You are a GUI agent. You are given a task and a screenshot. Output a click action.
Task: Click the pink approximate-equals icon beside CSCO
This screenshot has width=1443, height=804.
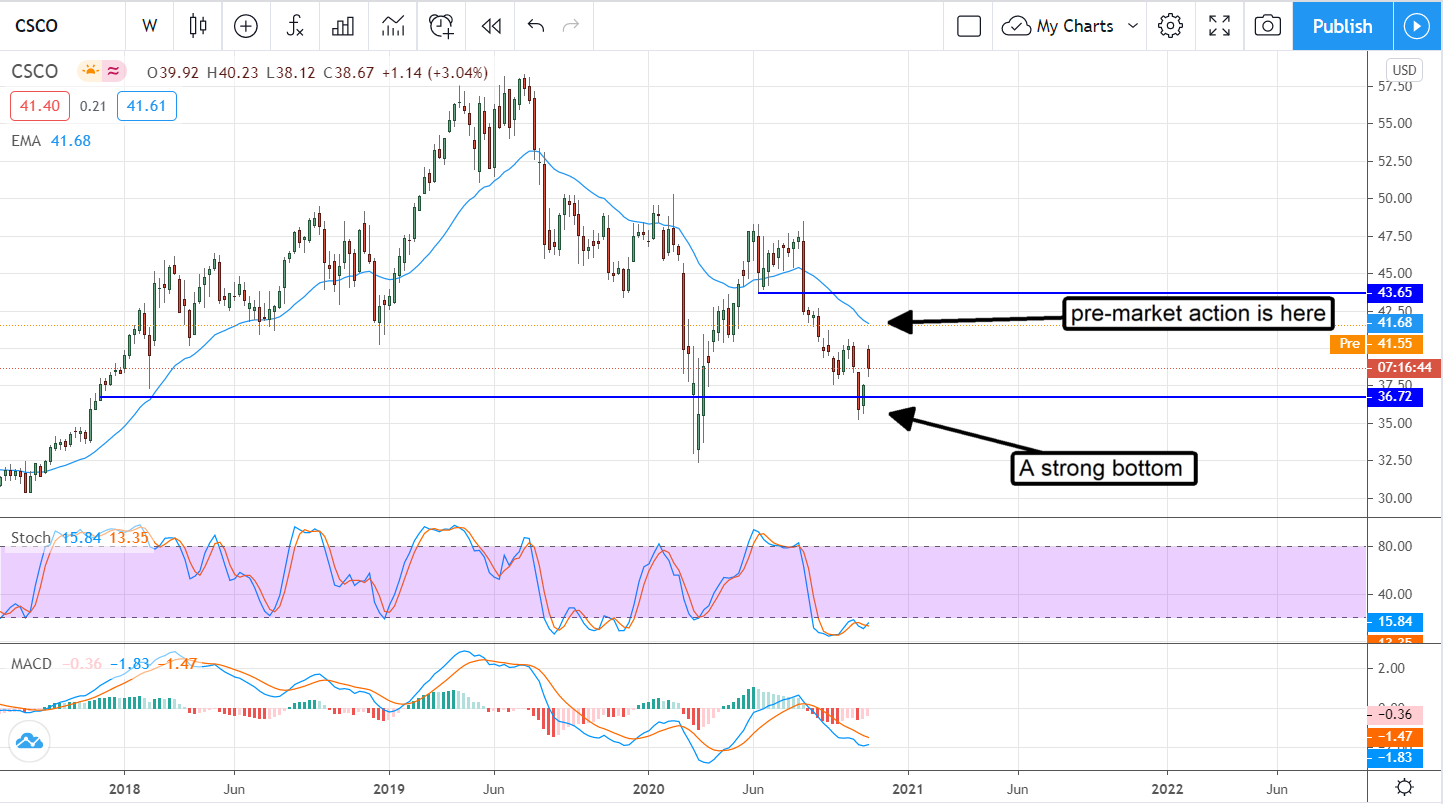[x=113, y=71]
